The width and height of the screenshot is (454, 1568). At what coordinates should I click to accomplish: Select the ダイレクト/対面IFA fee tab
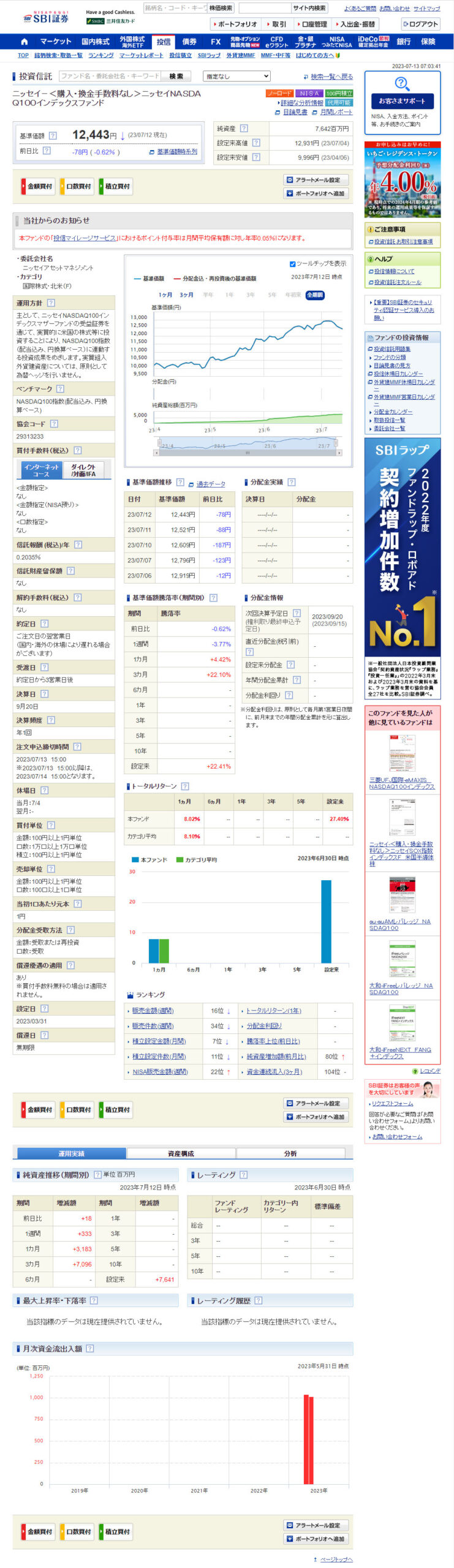pyautogui.click(x=83, y=470)
